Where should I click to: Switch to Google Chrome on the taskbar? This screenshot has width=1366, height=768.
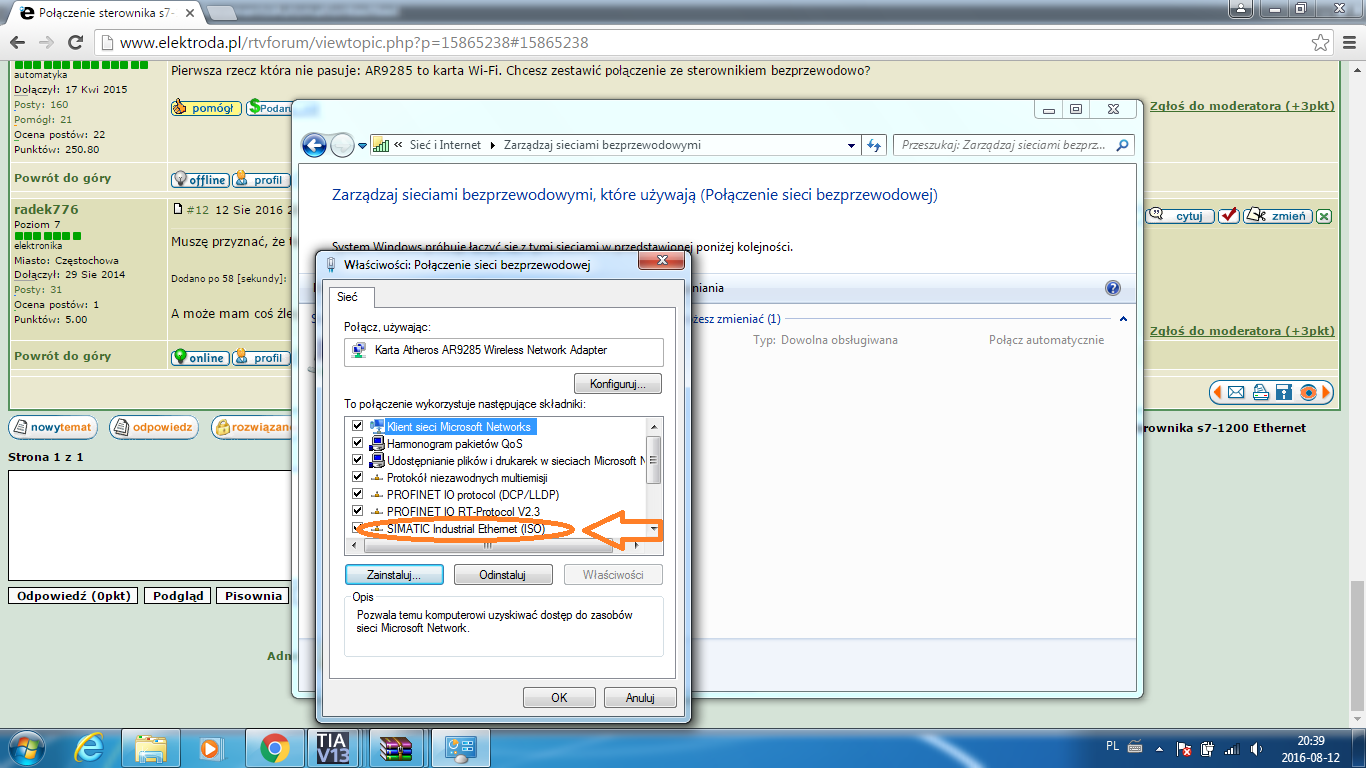tap(274, 747)
